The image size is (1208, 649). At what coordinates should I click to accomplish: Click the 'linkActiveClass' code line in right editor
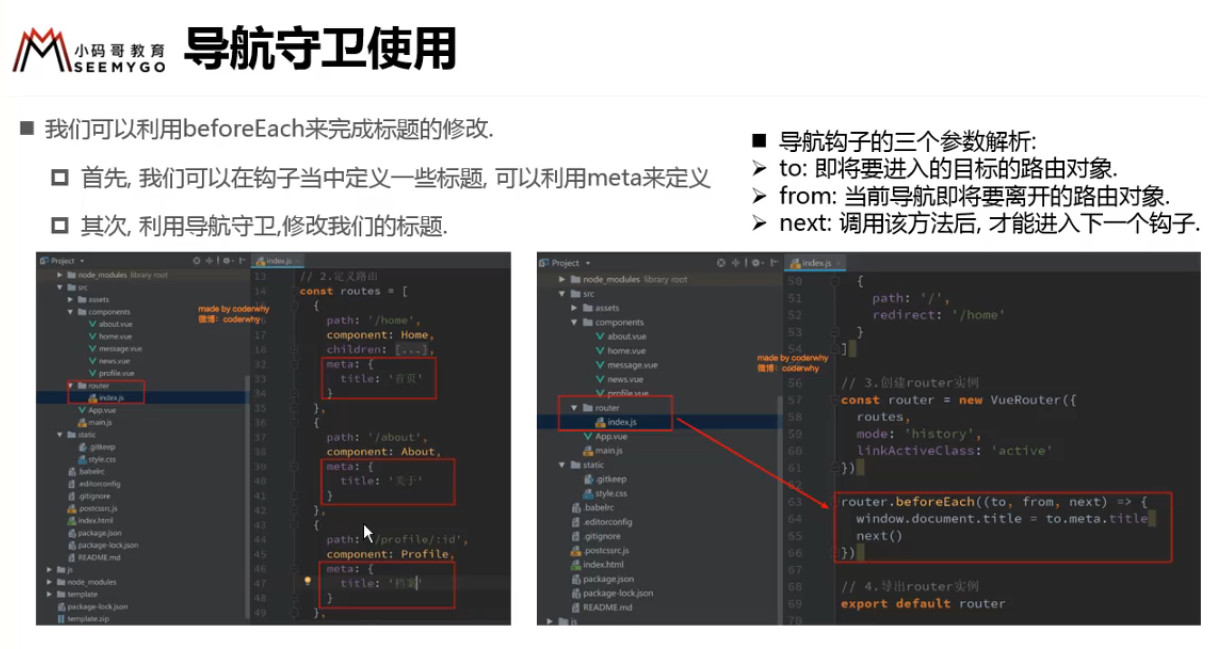click(x=953, y=450)
